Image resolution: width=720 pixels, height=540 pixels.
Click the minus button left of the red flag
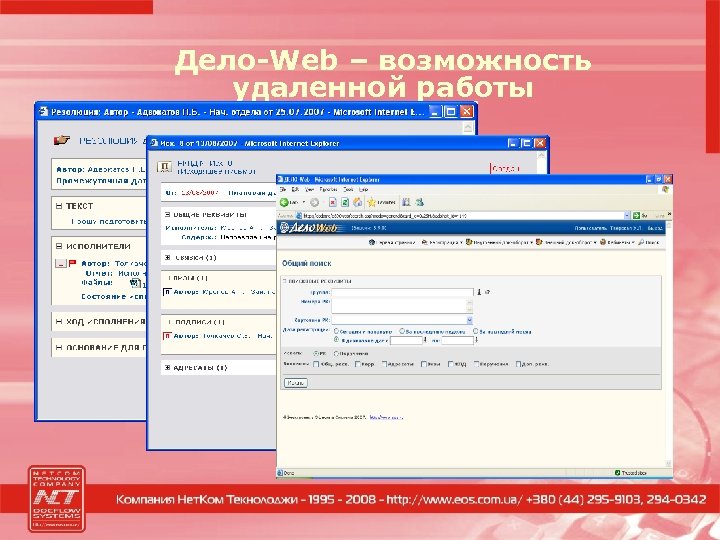point(61,264)
